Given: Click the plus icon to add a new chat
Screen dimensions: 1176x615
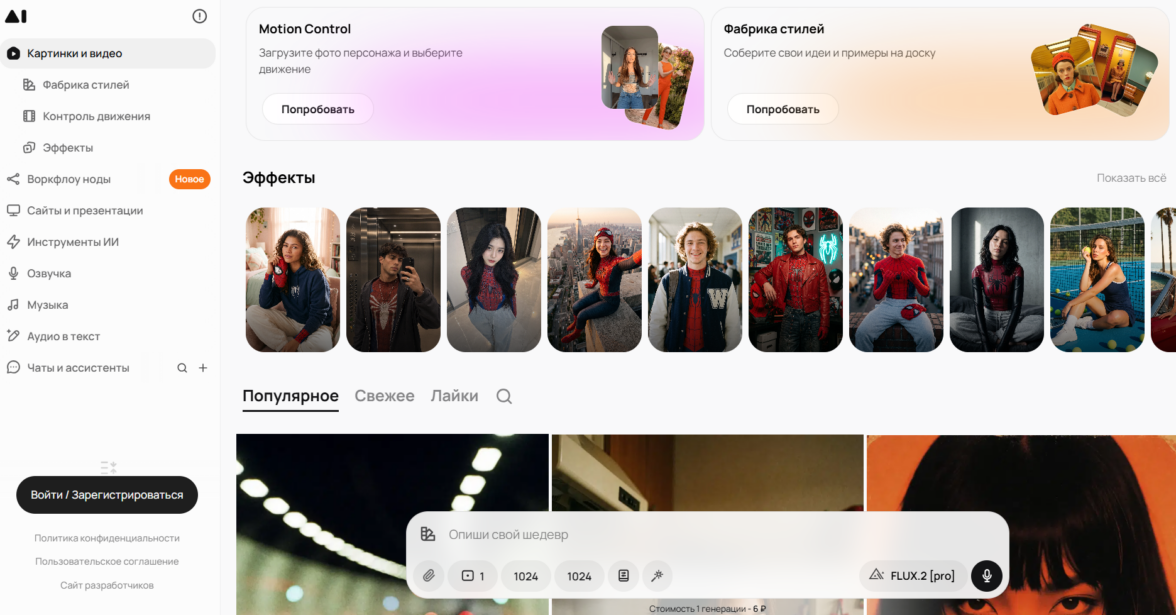Looking at the screenshot, I should 203,368.
